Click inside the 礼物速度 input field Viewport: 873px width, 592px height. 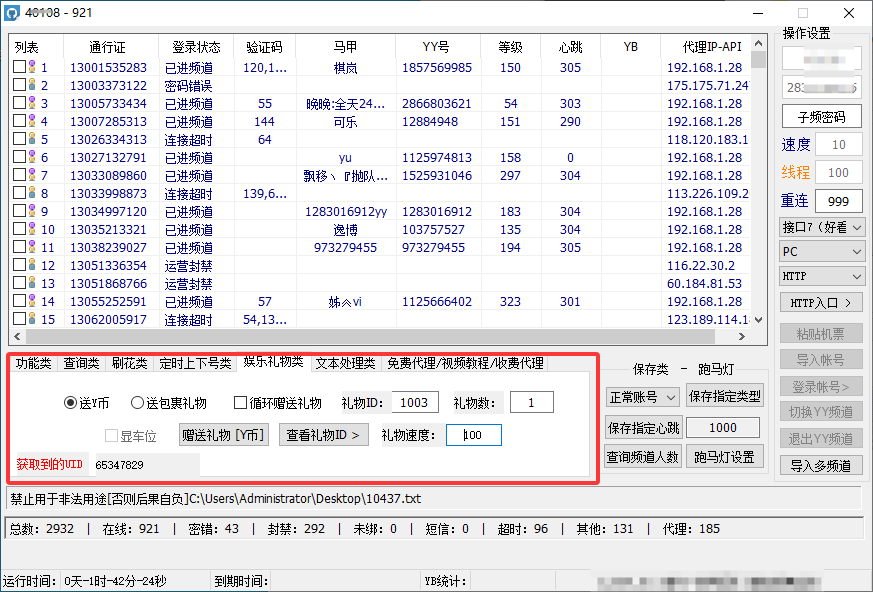click(474, 435)
